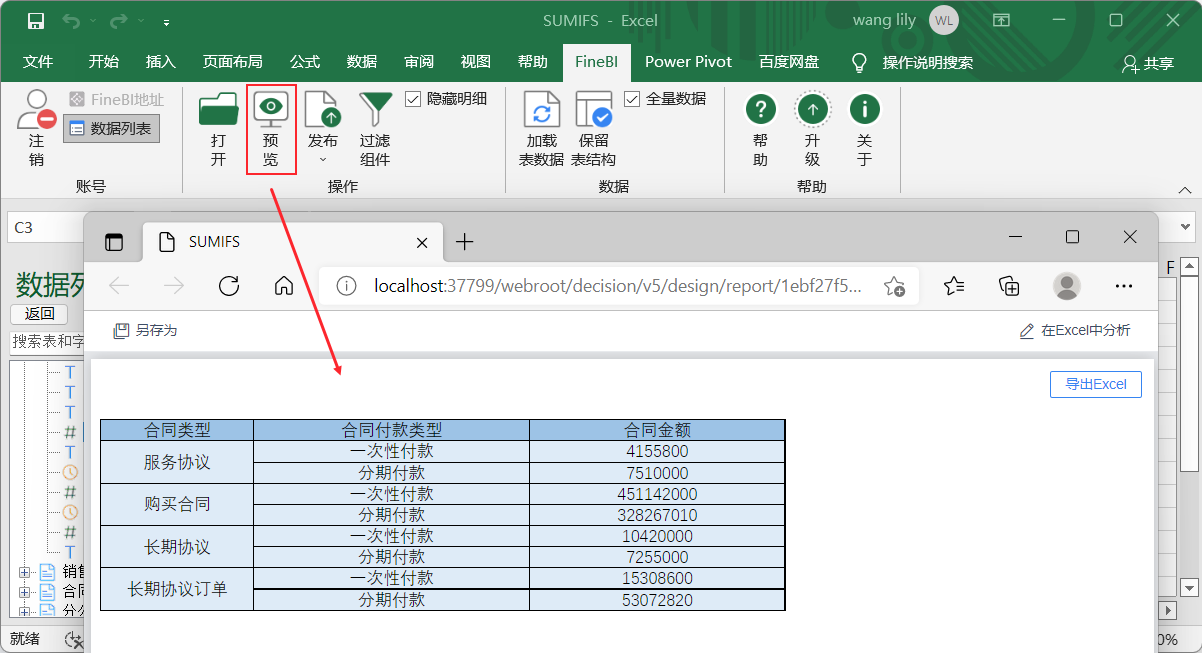
Task: Expand the Excel formula bar dropdown
Action: pyautogui.click(x=1186, y=227)
